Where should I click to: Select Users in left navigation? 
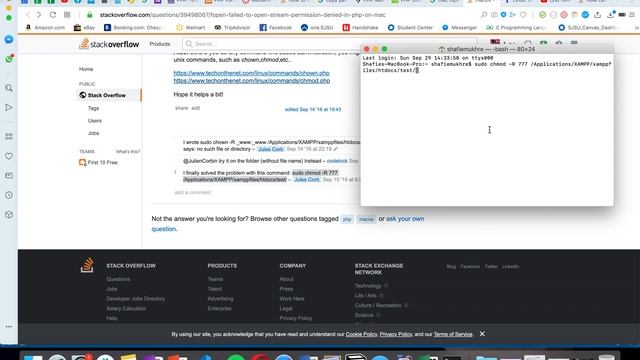click(x=95, y=121)
